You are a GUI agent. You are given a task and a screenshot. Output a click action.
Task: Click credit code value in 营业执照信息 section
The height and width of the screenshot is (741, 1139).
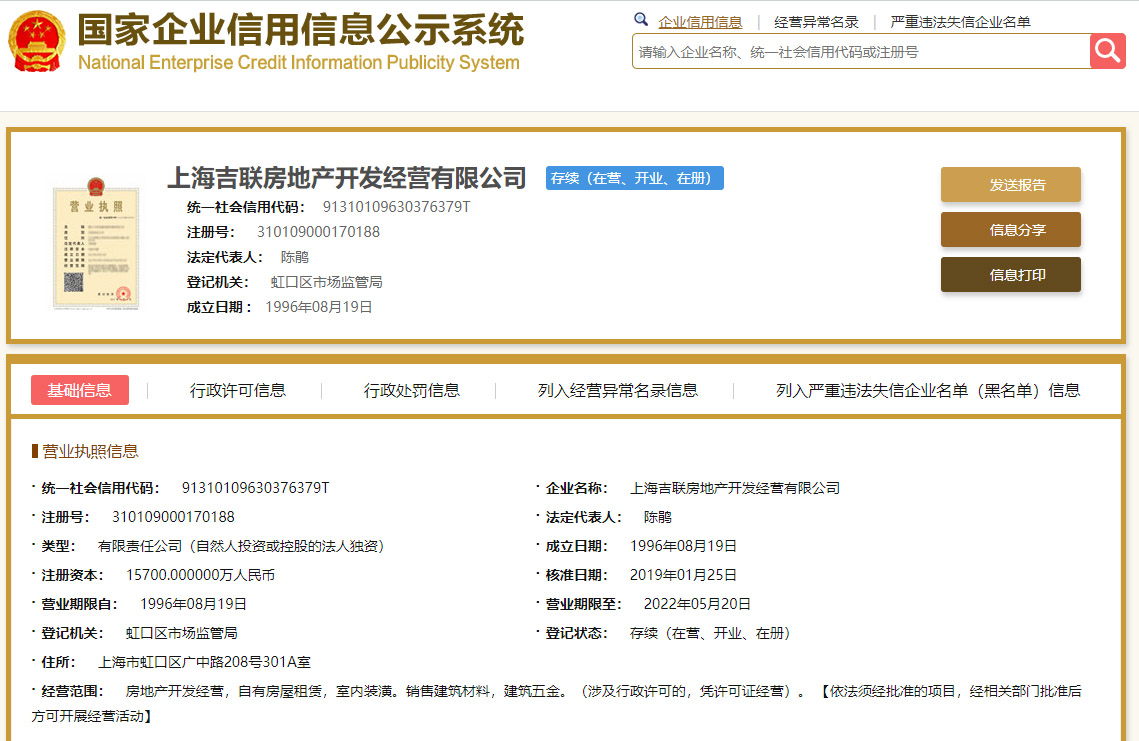pos(255,488)
